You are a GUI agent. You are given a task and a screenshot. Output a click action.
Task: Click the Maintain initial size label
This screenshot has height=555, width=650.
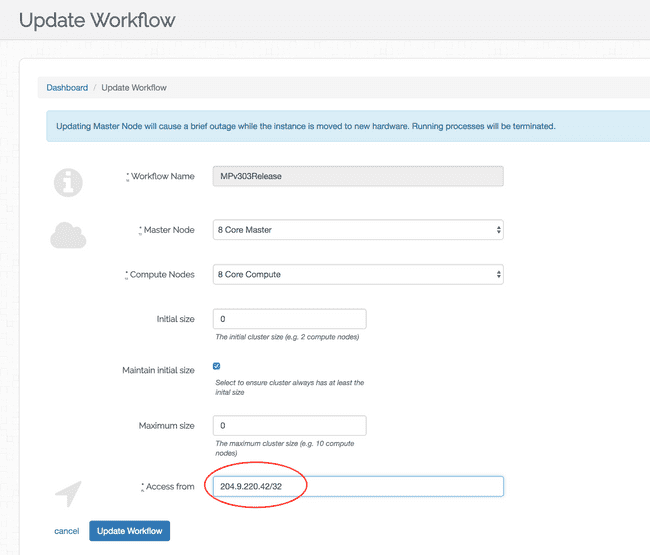click(158, 370)
